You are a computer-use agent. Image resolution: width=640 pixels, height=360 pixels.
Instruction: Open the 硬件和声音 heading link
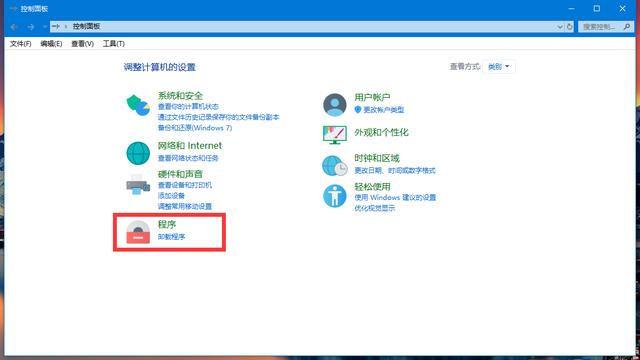click(180, 174)
